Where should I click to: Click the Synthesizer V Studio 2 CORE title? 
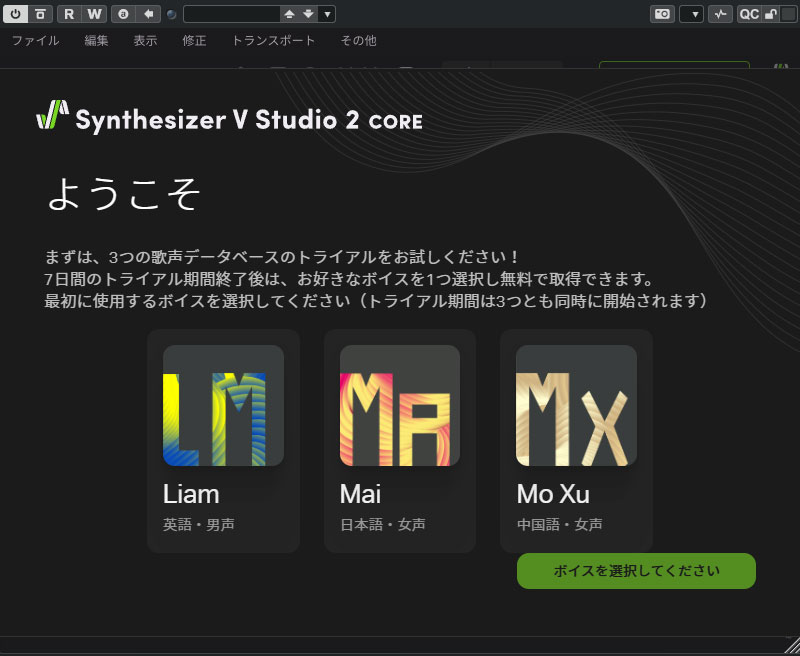click(249, 120)
